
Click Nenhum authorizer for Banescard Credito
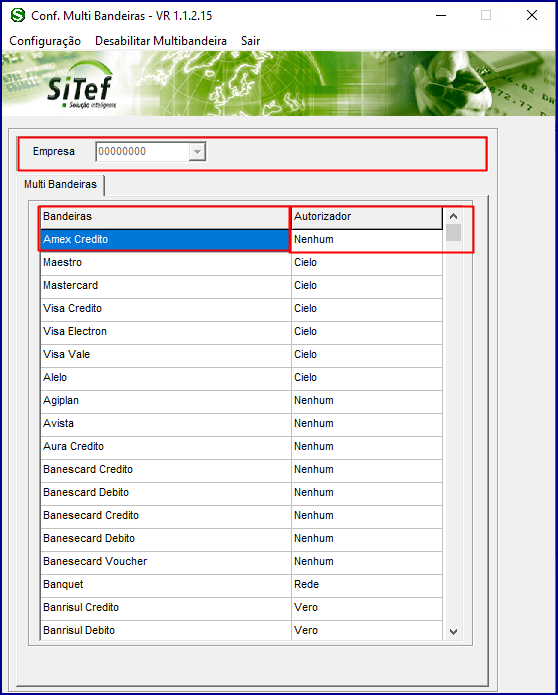pos(367,470)
